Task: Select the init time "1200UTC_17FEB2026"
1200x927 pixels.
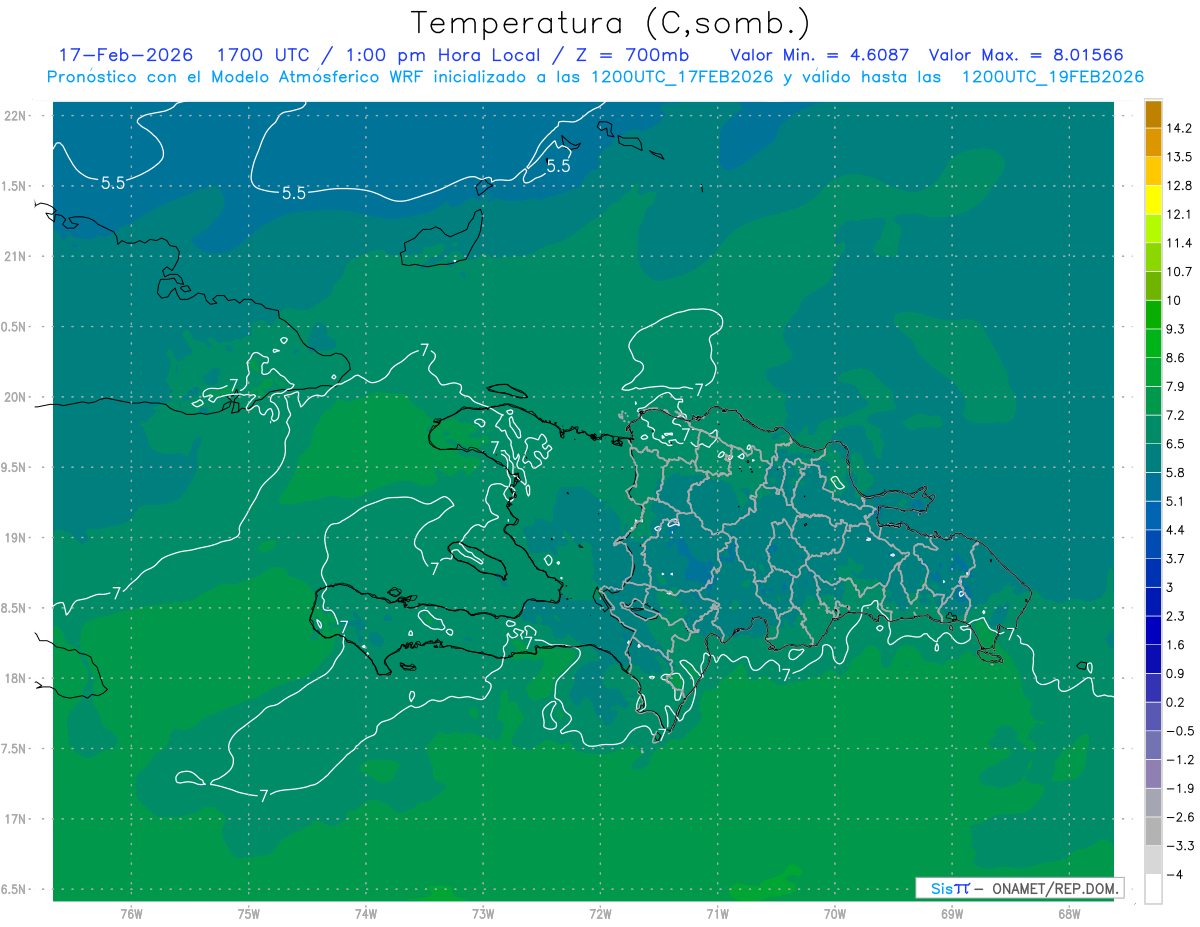Action: tap(680, 77)
